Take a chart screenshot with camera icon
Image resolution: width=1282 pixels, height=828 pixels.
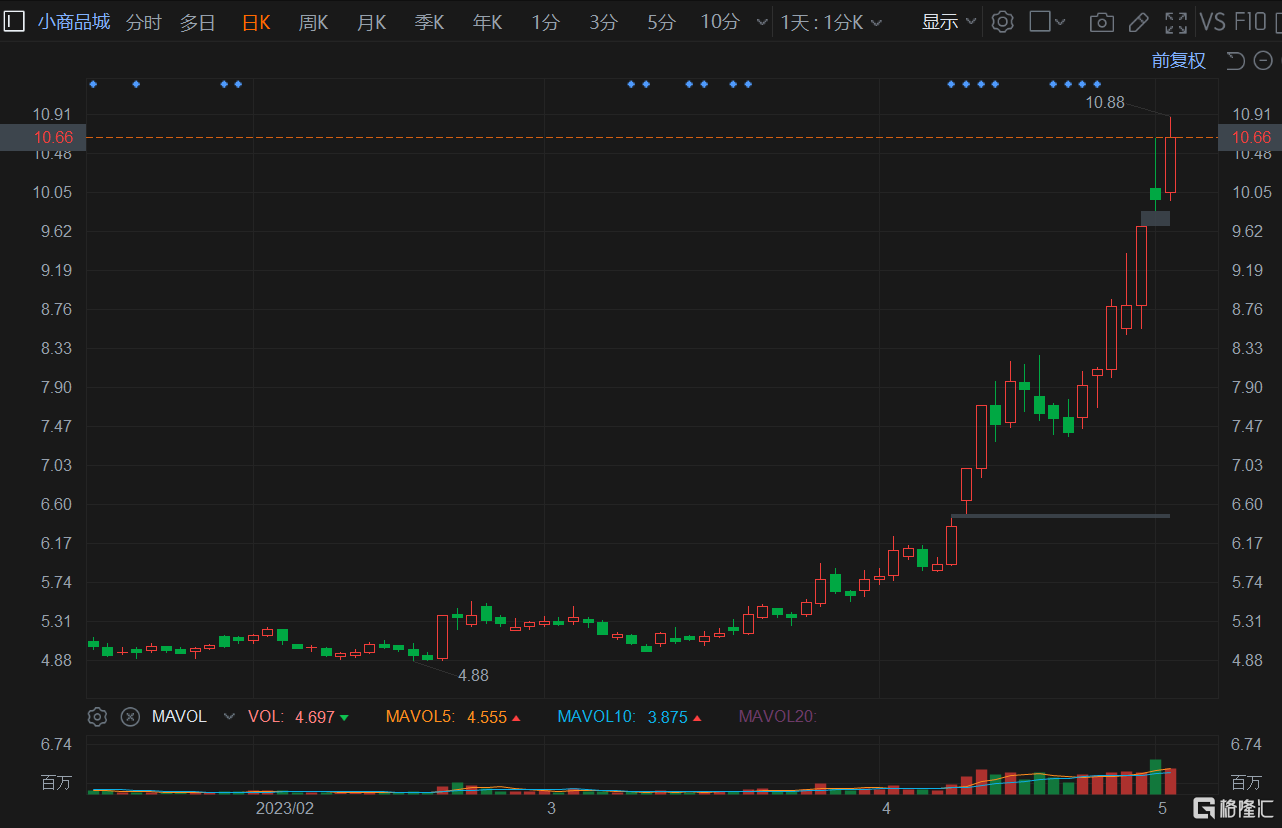(x=1101, y=22)
